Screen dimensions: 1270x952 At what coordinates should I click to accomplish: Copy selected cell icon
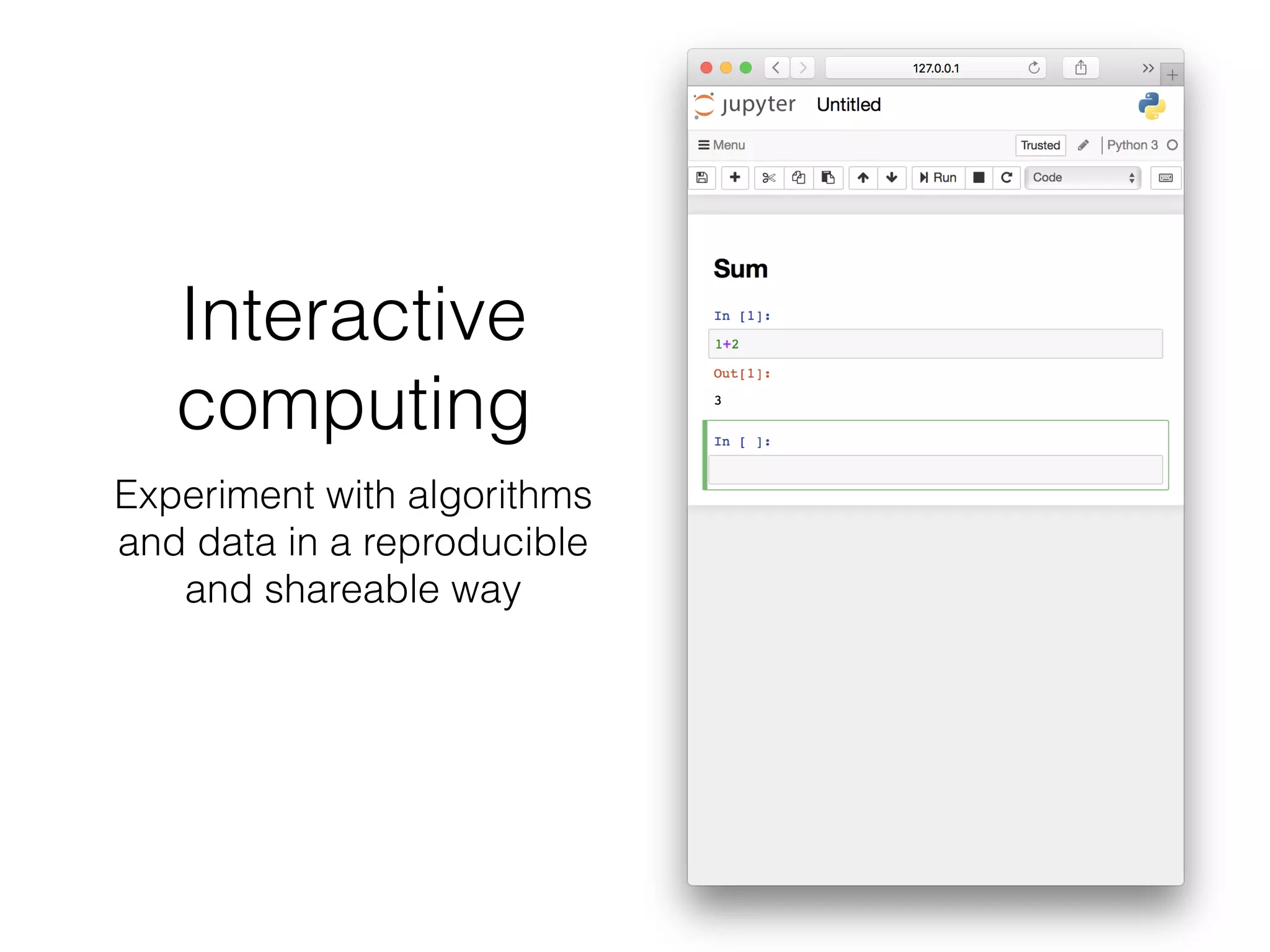pyautogui.click(x=799, y=178)
